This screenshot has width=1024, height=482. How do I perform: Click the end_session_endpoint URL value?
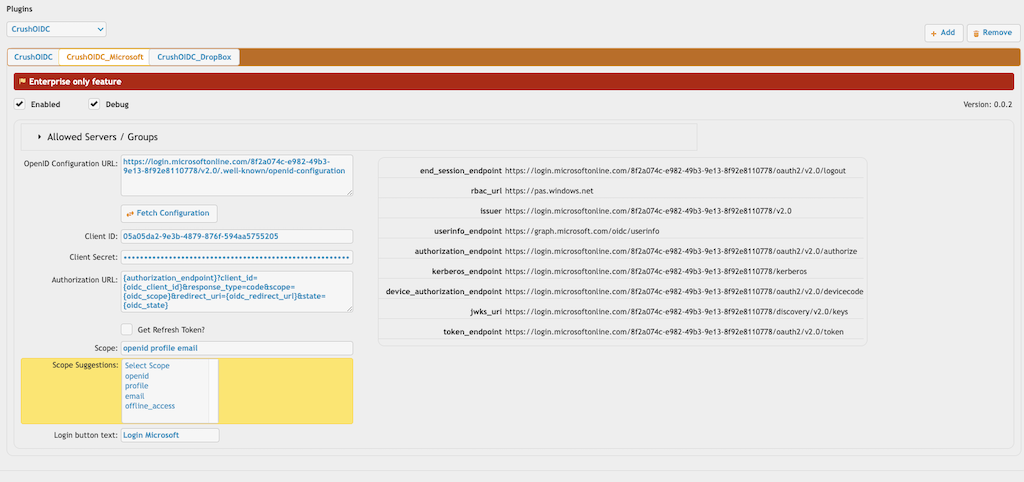(x=675, y=170)
